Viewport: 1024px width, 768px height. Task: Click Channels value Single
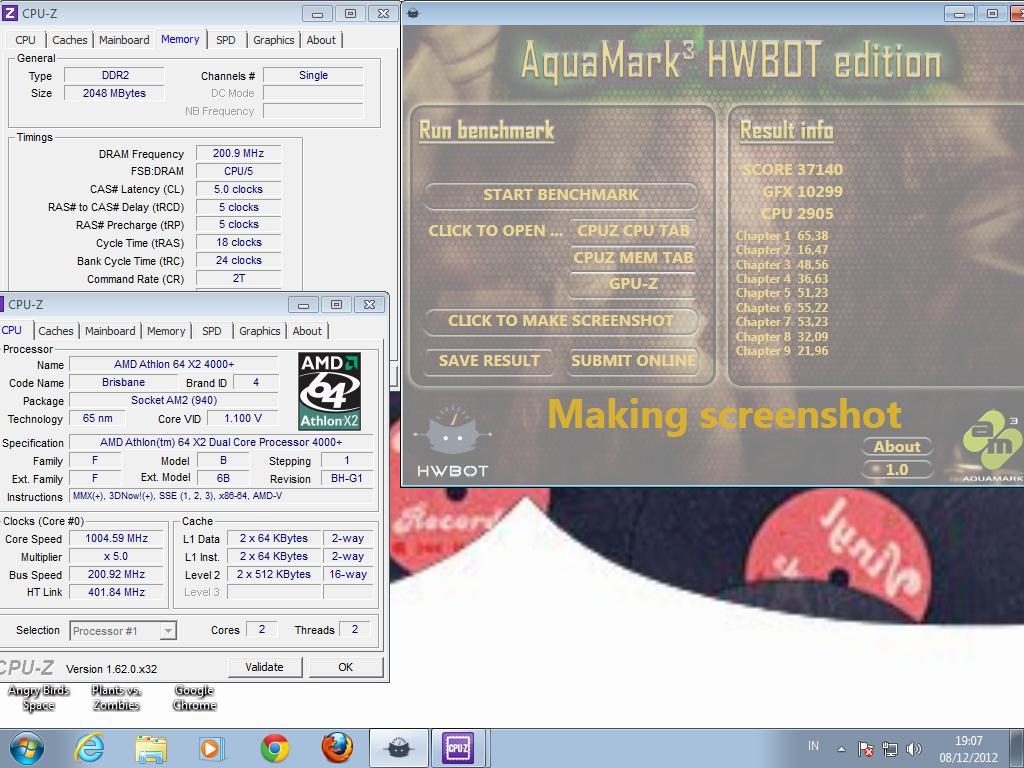tap(313, 75)
